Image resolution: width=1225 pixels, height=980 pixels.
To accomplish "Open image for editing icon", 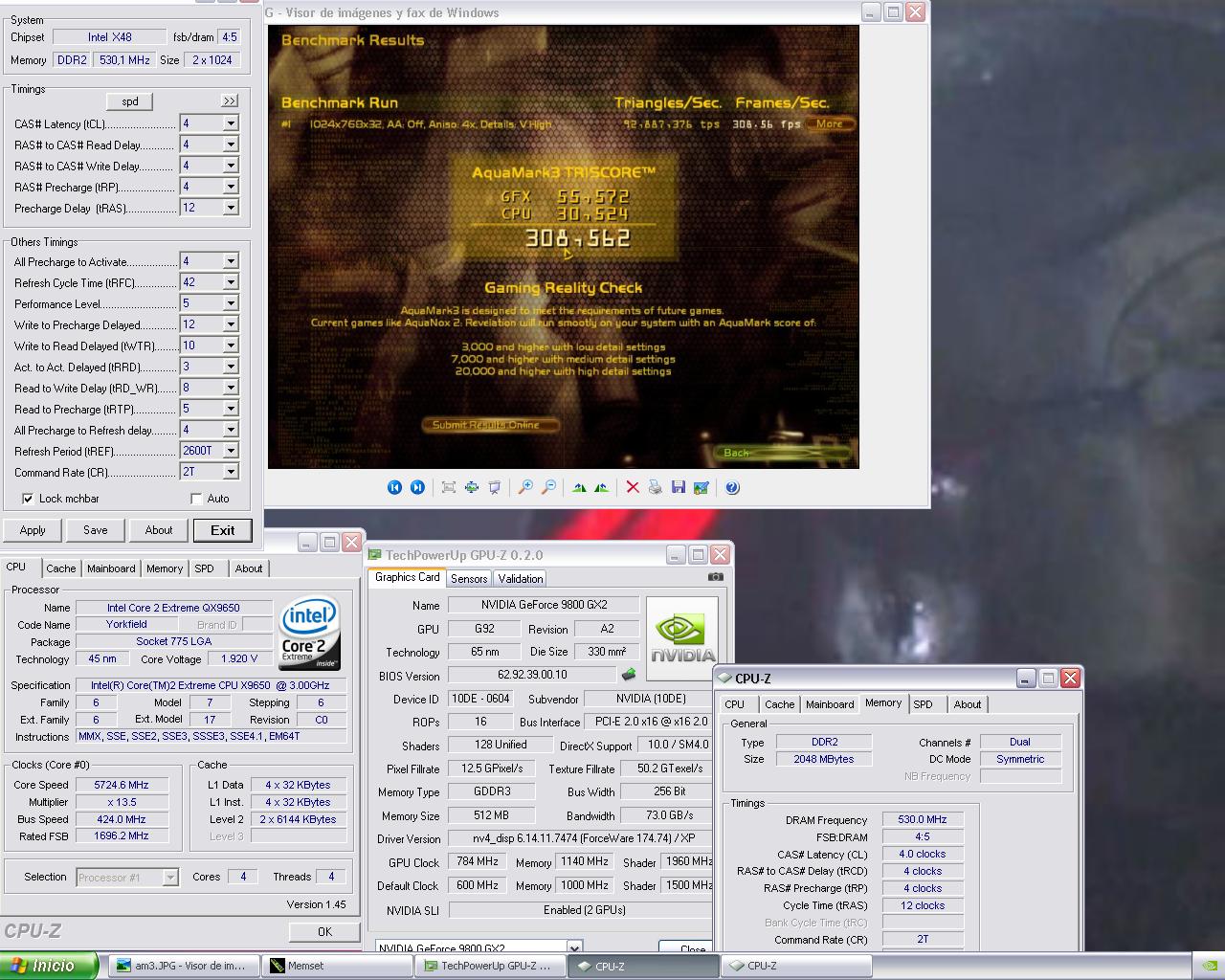I will tap(701, 487).
